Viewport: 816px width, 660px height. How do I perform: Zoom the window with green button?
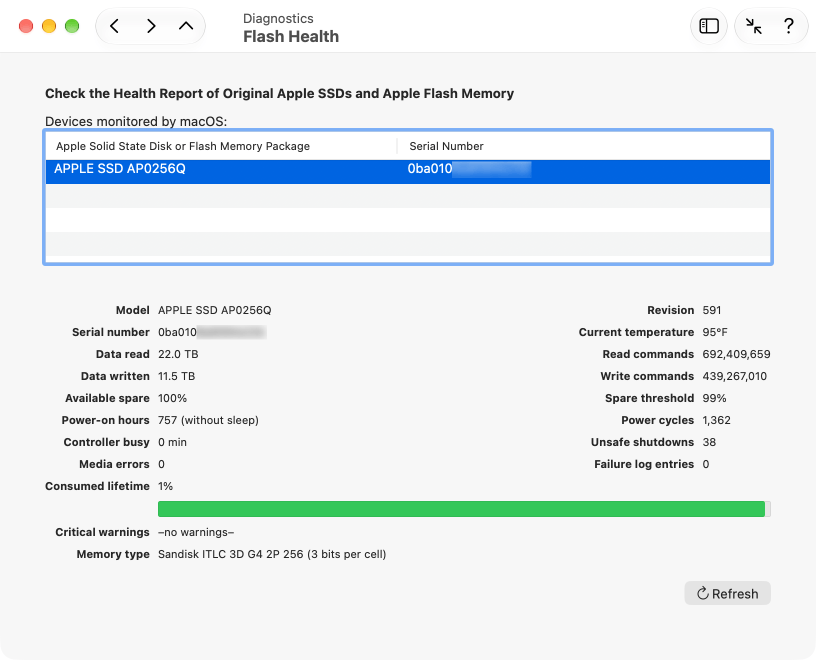point(72,26)
